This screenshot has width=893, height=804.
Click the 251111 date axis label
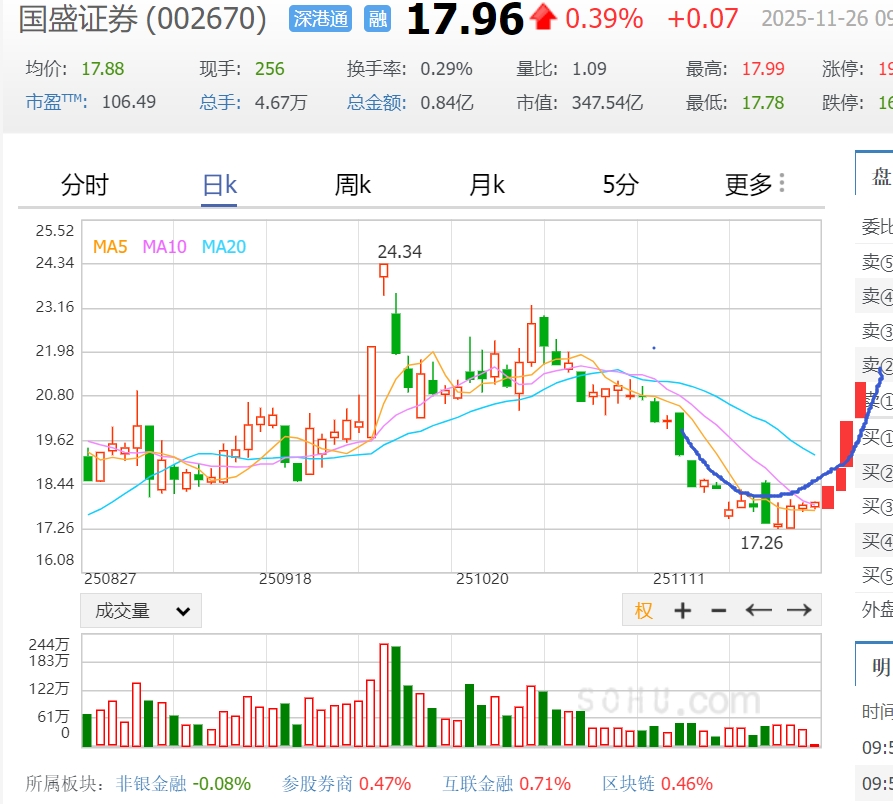click(679, 579)
